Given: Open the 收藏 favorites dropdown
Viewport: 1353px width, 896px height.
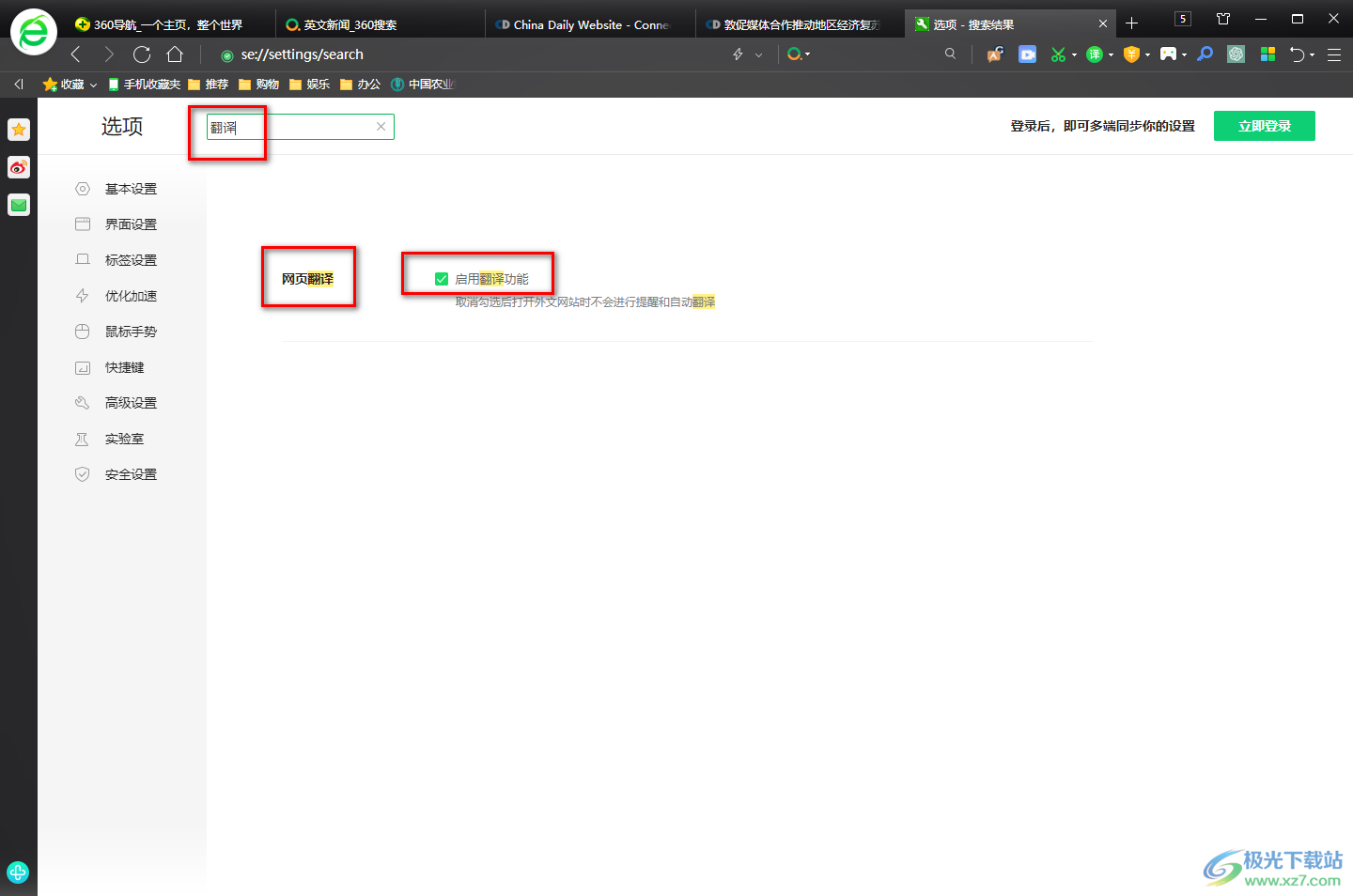Looking at the screenshot, I should click(x=70, y=85).
